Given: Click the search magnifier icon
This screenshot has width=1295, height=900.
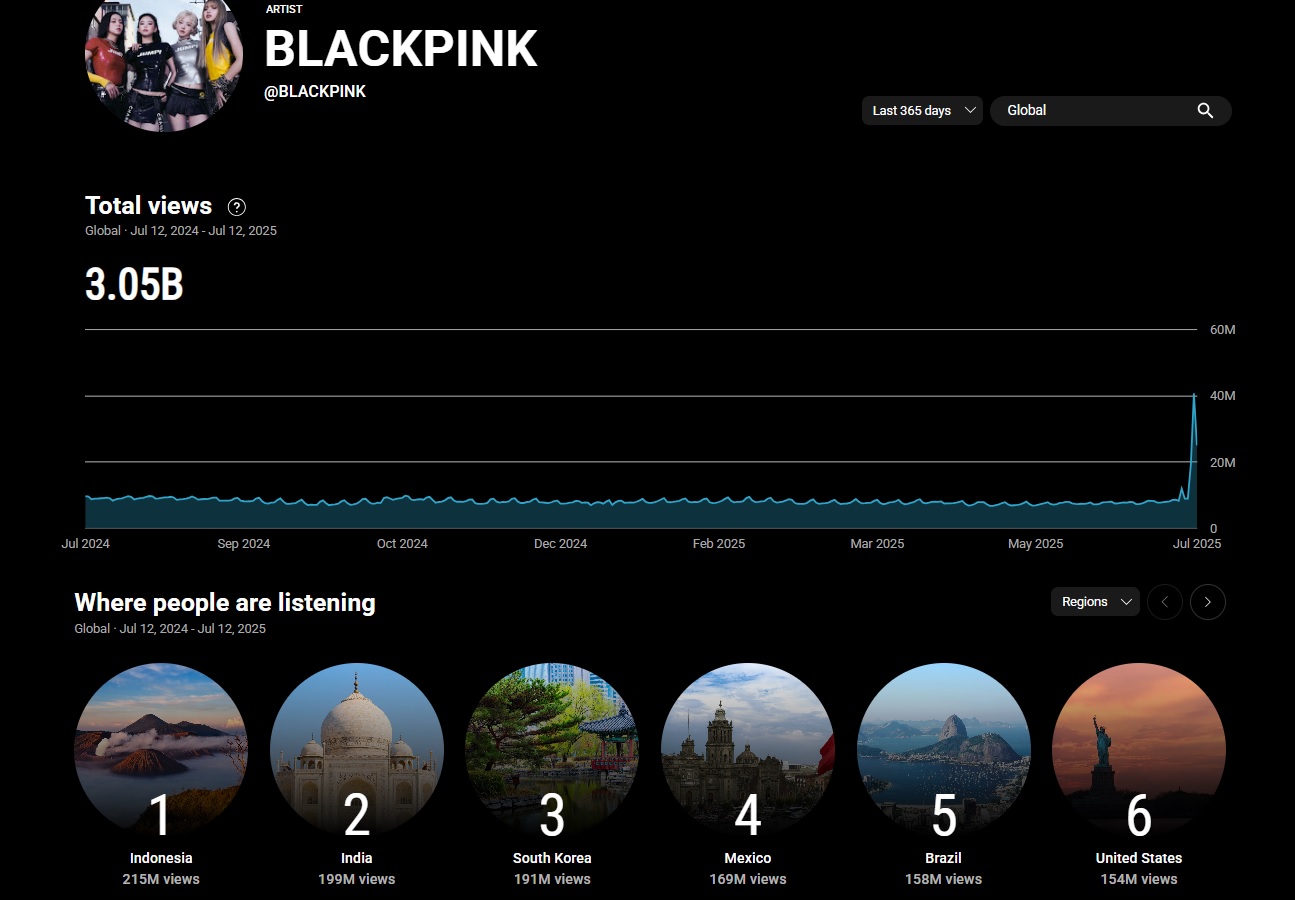Looking at the screenshot, I should (x=1205, y=111).
